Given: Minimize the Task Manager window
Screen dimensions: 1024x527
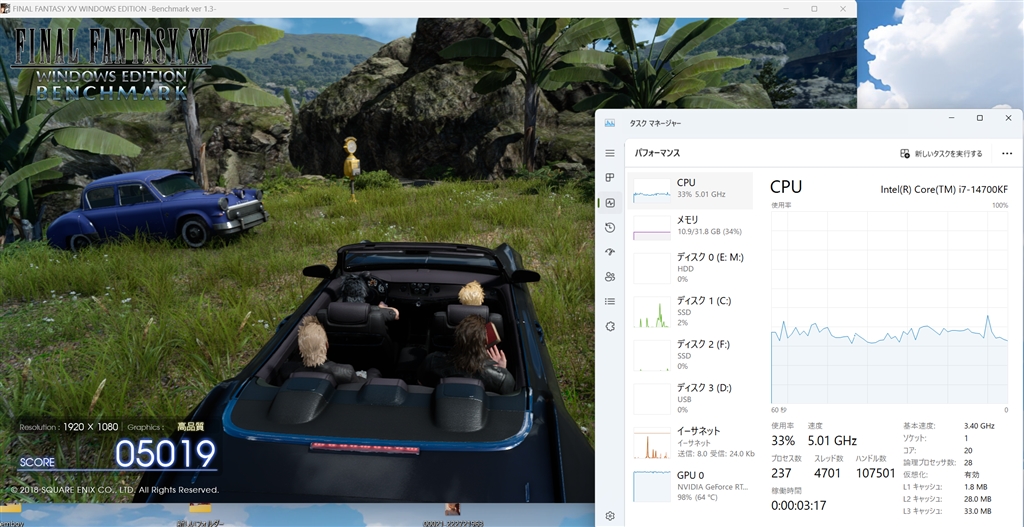Looking at the screenshot, I should (952, 118).
